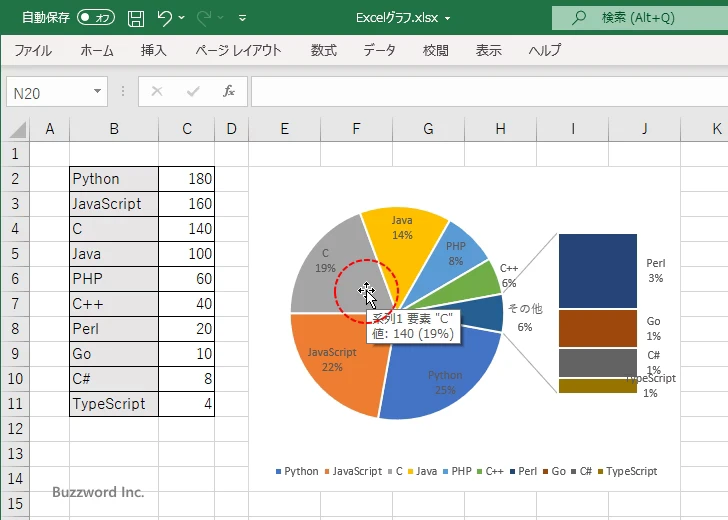The image size is (728, 520).
Task: Expand the Excelグラフ.xlsx file name dropdown
Action: [x=447, y=18]
